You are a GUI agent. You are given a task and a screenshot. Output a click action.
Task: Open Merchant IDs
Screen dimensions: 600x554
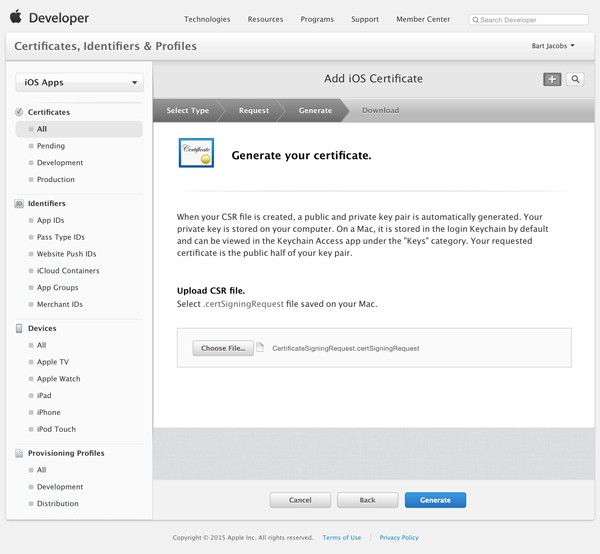click(60, 305)
